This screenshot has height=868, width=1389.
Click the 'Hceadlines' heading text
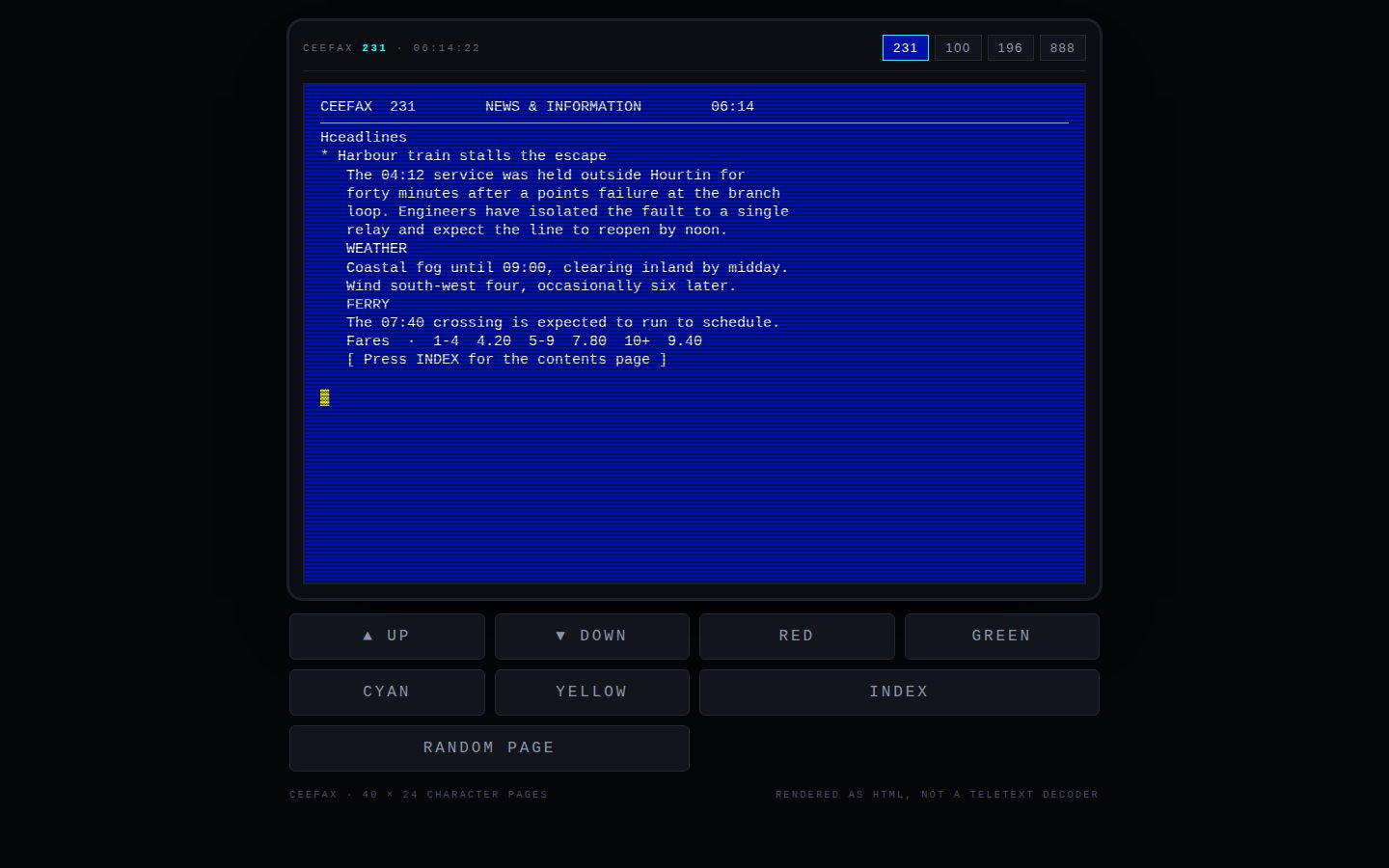[x=364, y=138]
